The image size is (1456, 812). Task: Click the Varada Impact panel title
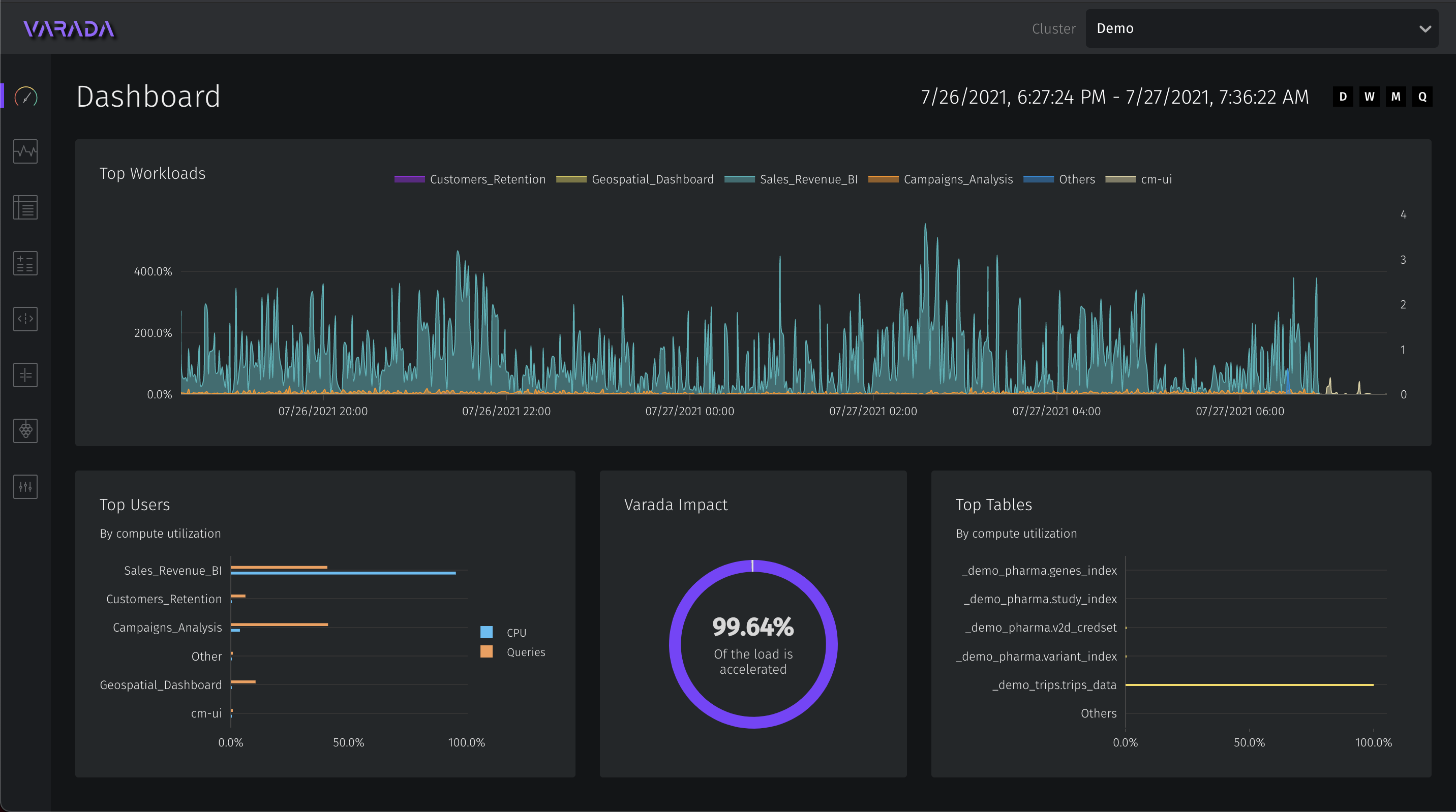coord(676,505)
